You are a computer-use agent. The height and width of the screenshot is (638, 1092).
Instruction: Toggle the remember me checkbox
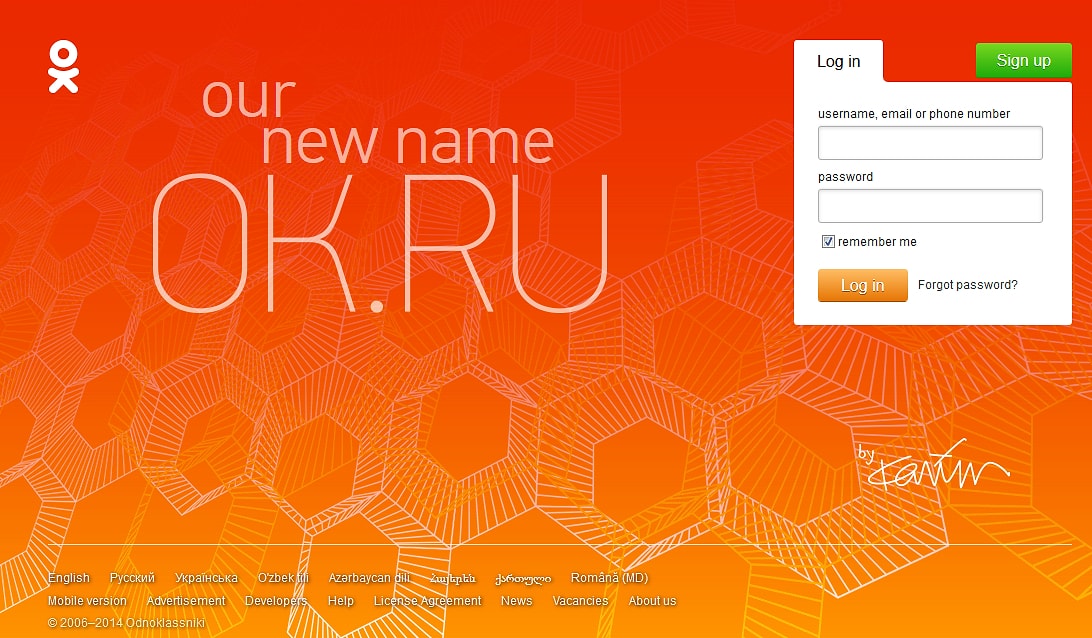pos(828,242)
